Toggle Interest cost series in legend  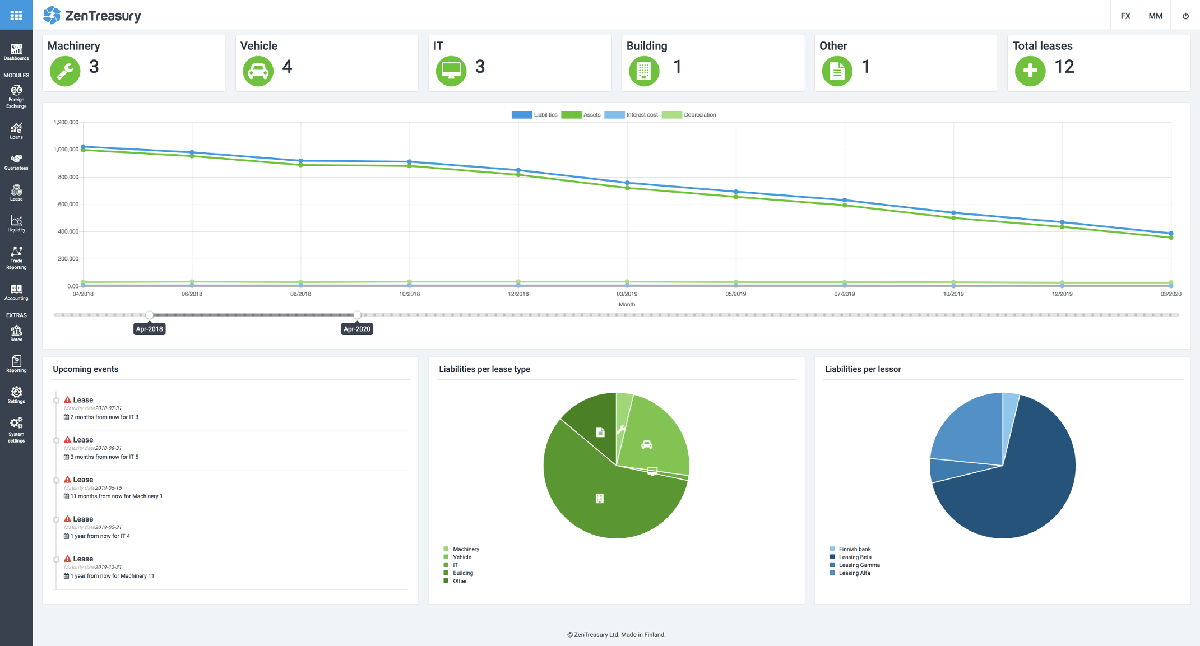click(631, 115)
